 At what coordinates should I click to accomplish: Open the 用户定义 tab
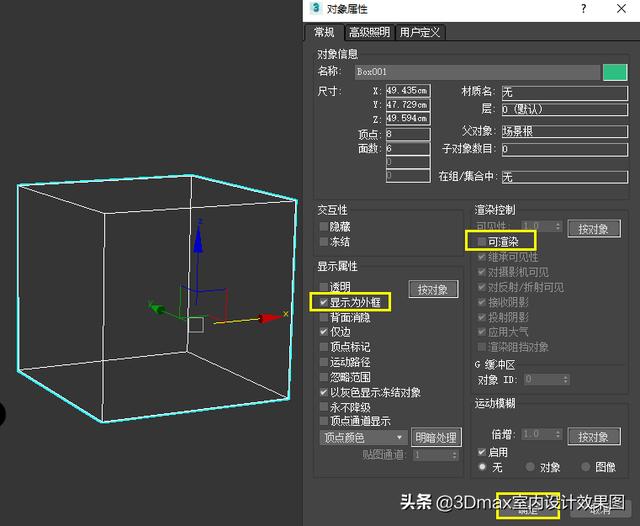tap(420, 32)
